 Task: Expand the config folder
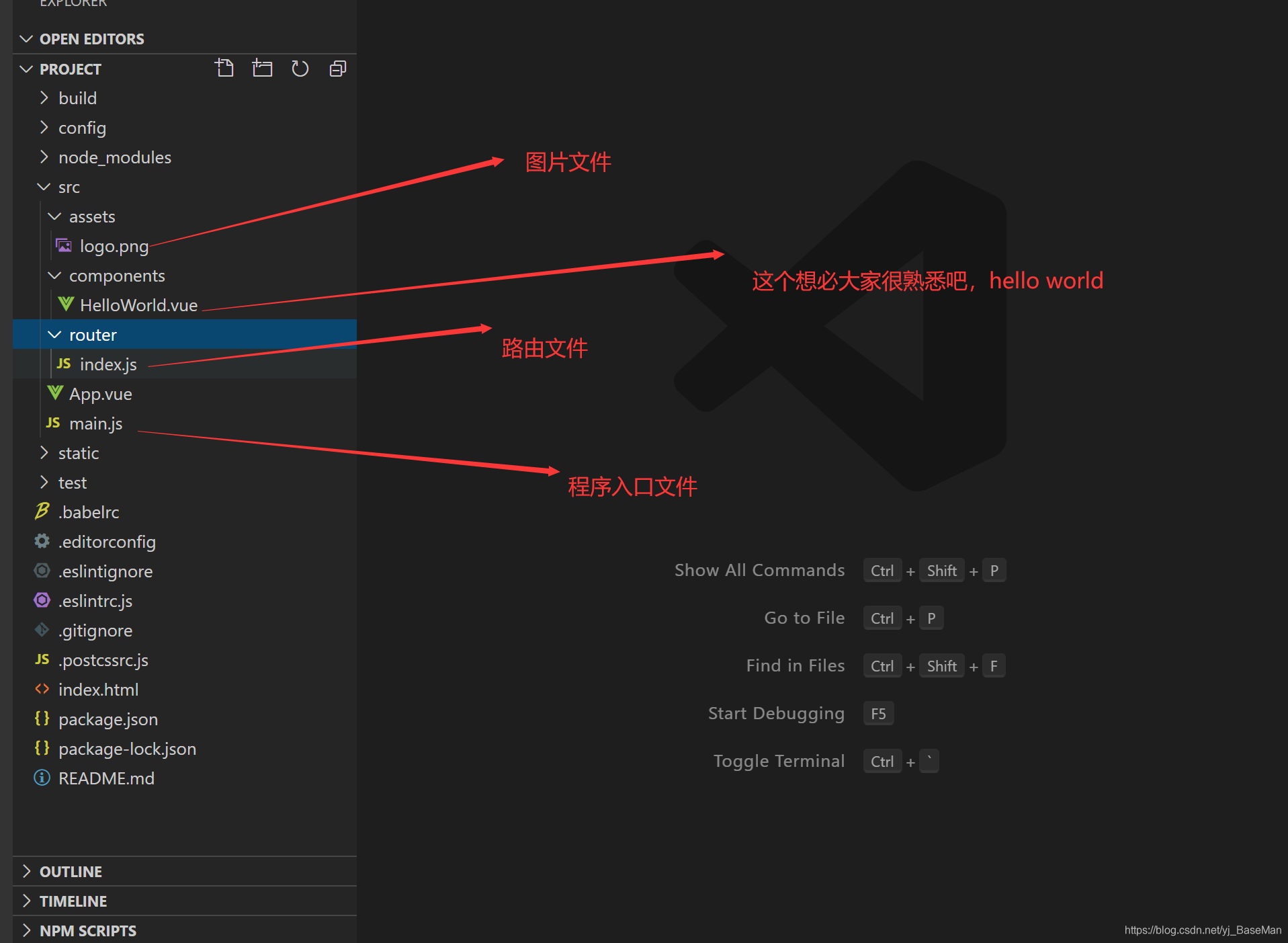[44, 128]
